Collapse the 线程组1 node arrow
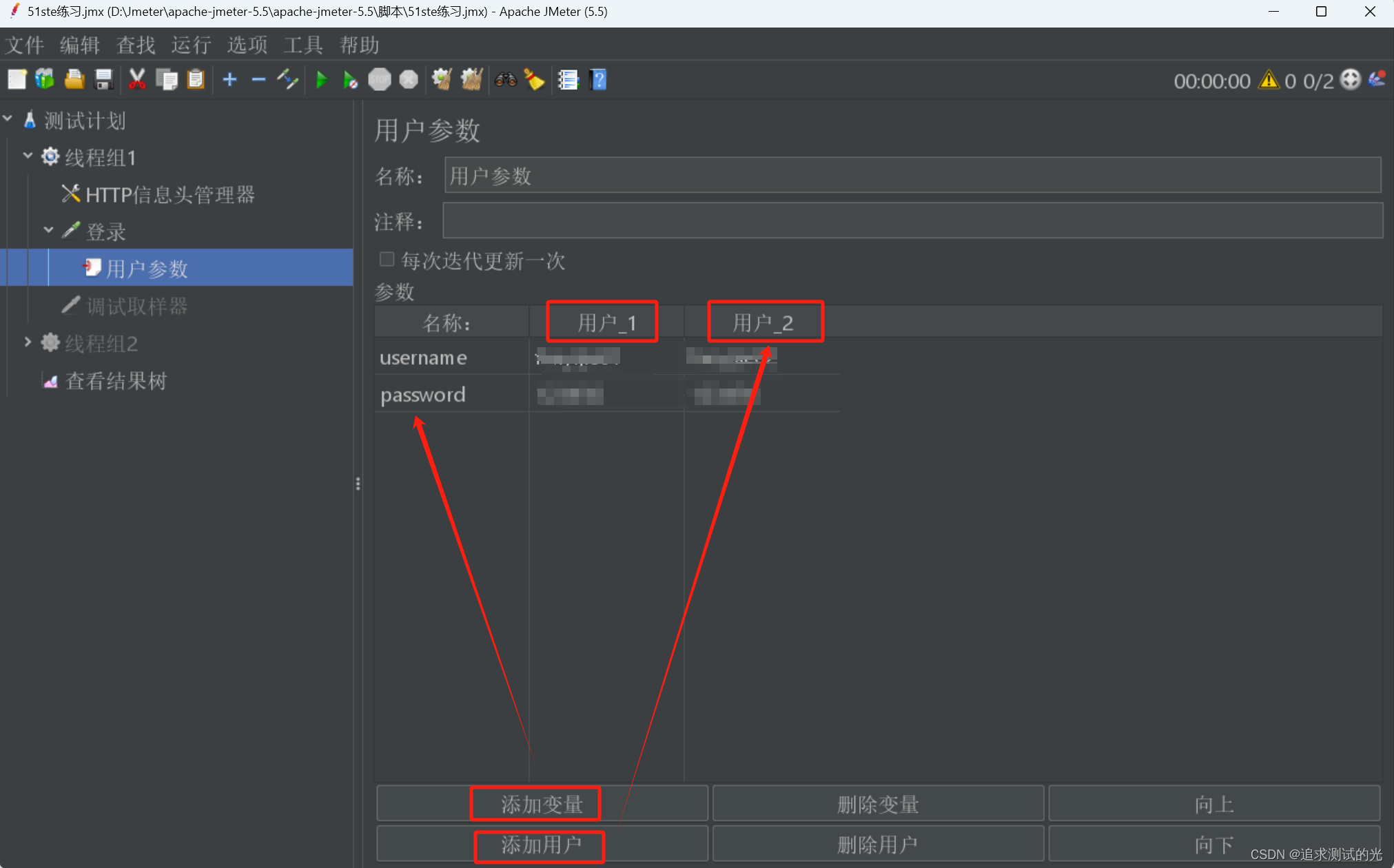The height and width of the screenshot is (868, 1394). 28,156
